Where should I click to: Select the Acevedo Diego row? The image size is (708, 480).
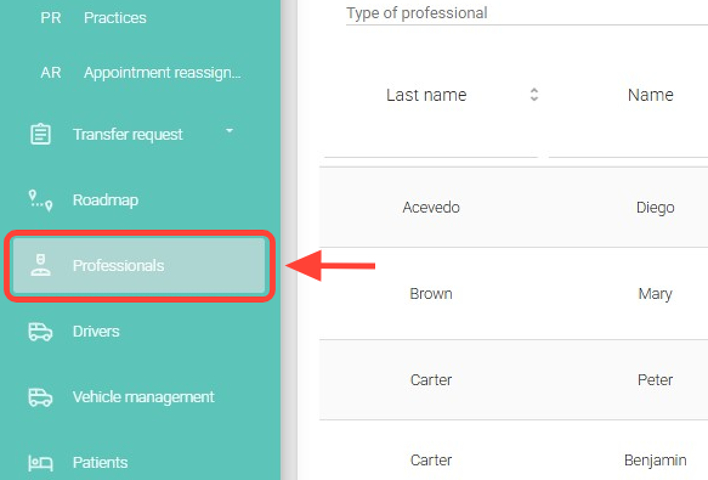click(514, 208)
